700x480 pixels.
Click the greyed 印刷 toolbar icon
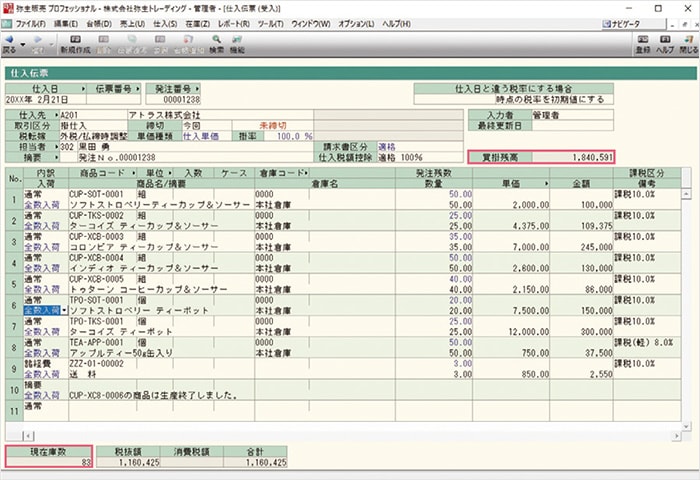(x=160, y=40)
